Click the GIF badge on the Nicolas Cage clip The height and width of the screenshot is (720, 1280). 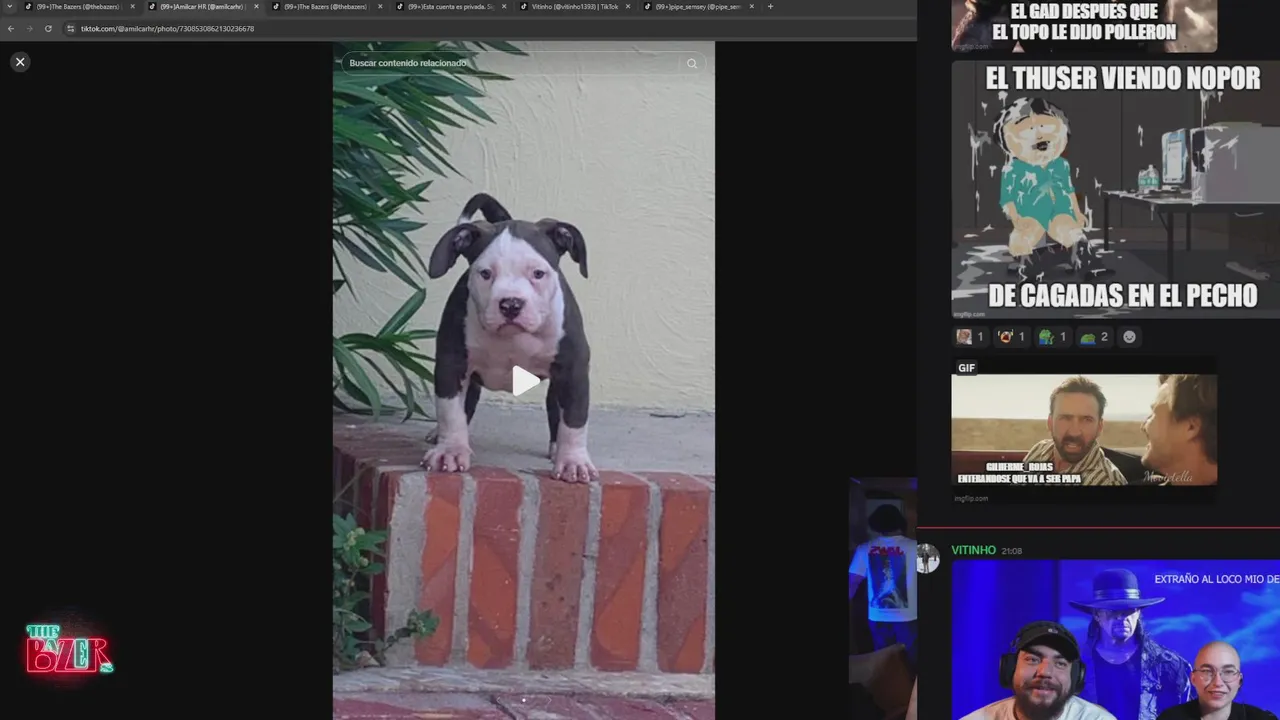[966, 368]
